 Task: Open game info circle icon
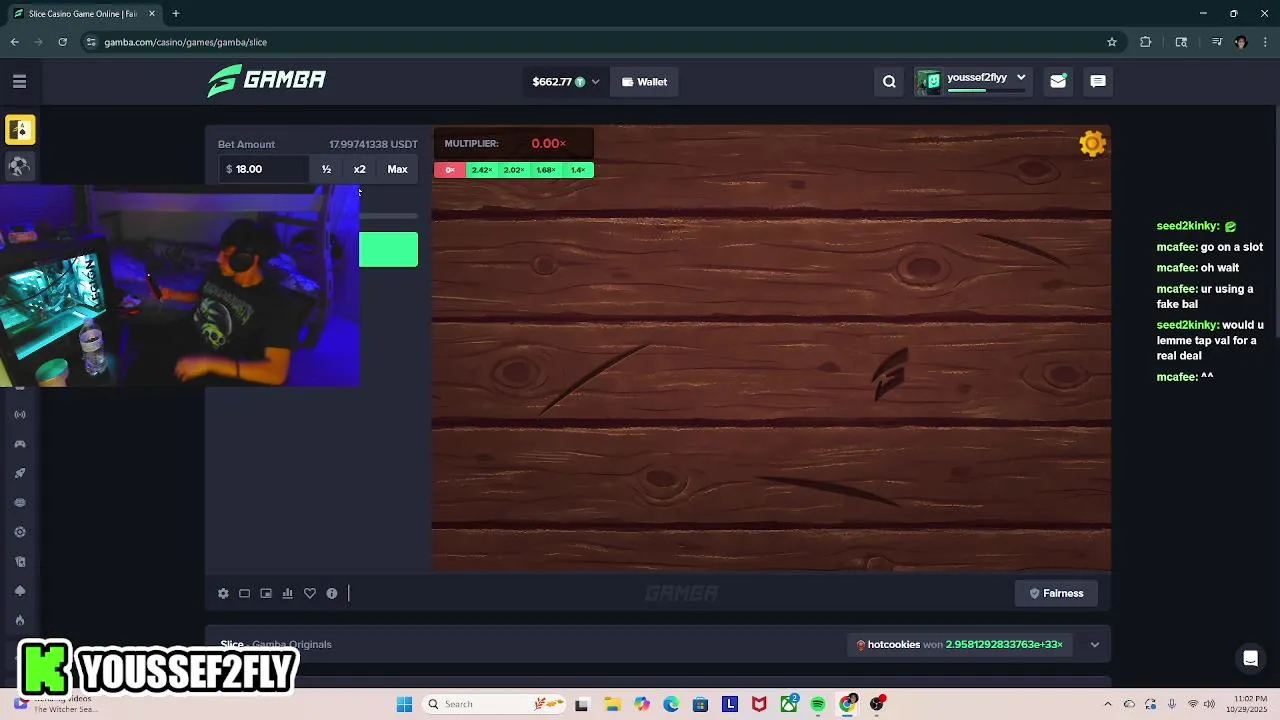click(x=332, y=593)
